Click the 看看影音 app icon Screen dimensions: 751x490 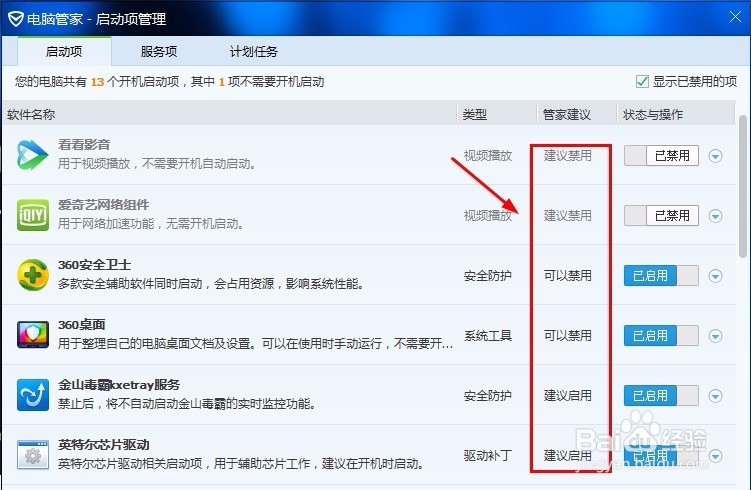[33, 155]
